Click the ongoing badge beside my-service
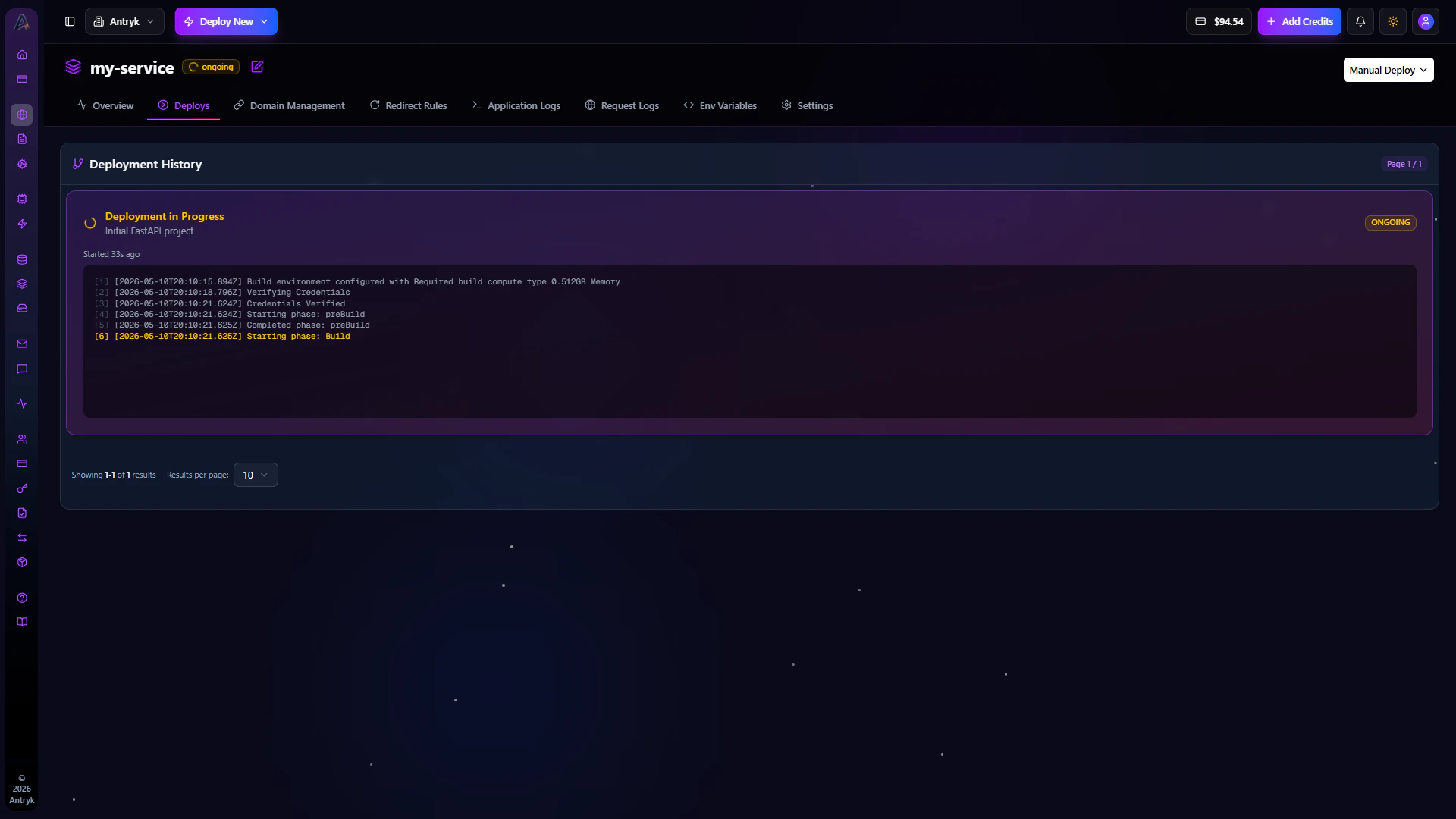Screen dimensions: 1456x819 pos(211,67)
